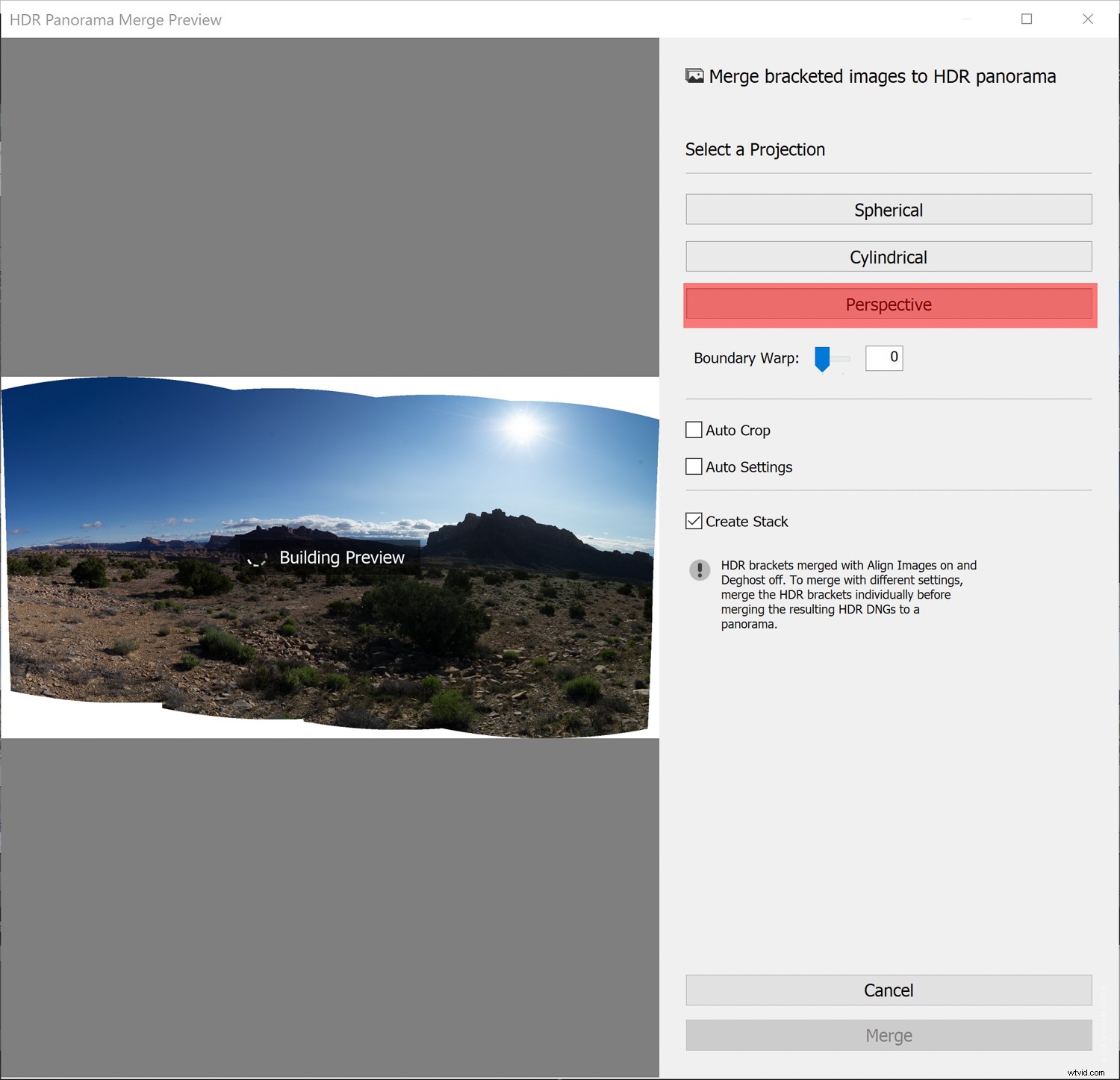This screenshot has width=1120, height=1080.
Task: Uncheck Create Stack
Action: 693,521
